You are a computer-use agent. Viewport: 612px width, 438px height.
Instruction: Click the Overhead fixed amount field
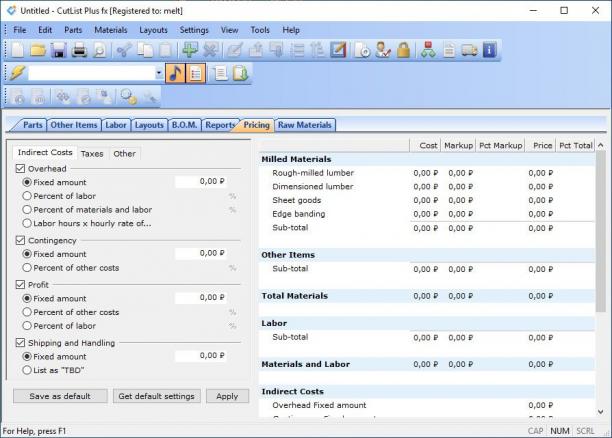click(201, 182)
